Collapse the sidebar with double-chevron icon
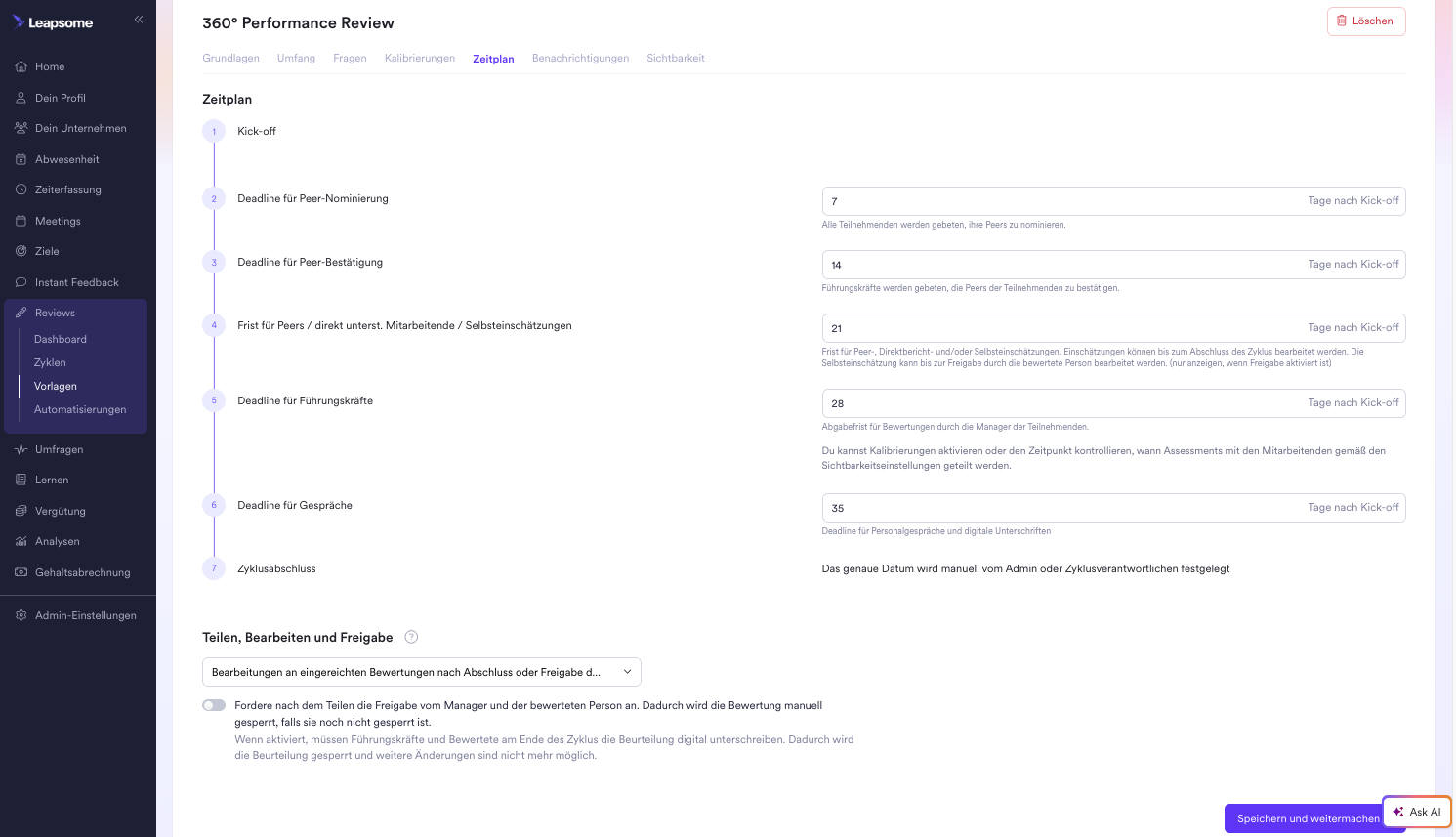1456x837 pixels. pyautogui.click(x=139, y=20)
